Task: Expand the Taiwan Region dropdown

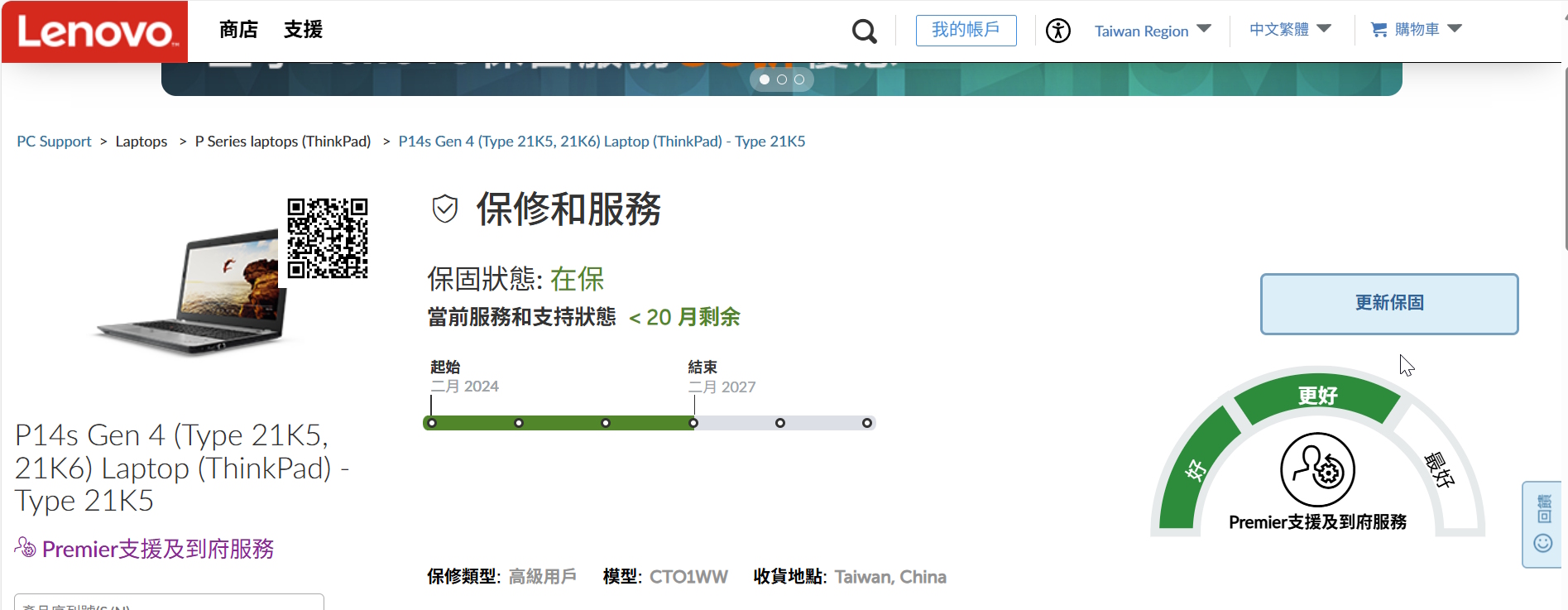Action: (x=1153, y=31)
